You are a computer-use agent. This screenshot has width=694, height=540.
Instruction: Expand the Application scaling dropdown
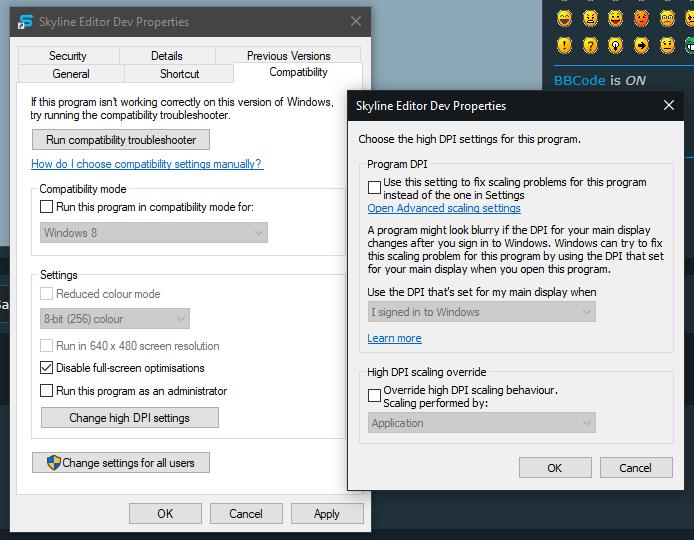click(x=482, y=423)
